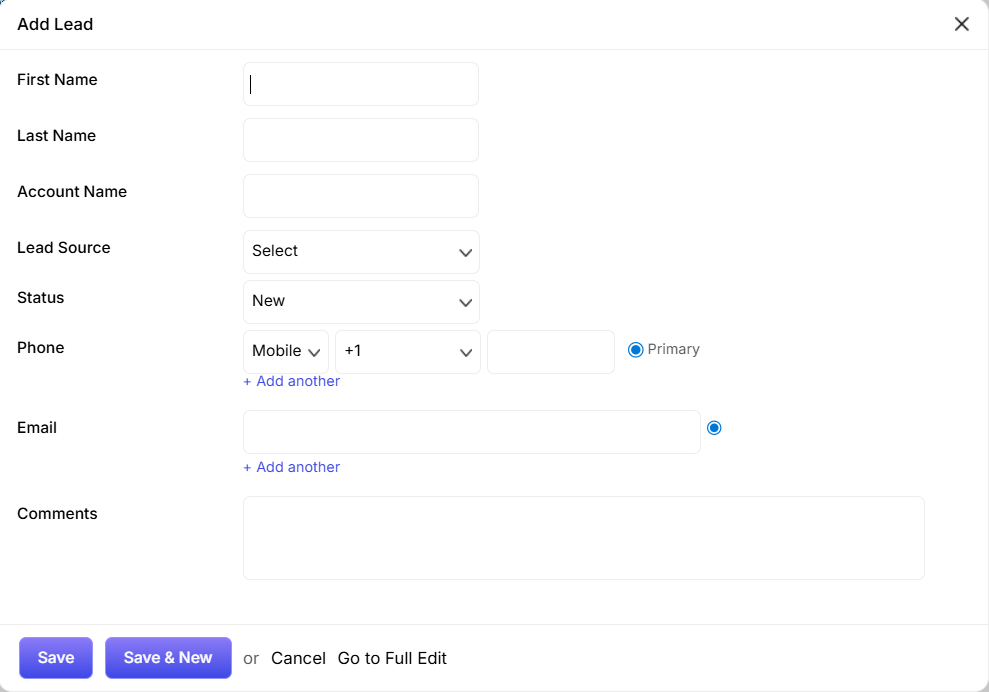Screen dimensions: 989x692
Task: Cancel adding the lead
Action: (x=298, y=658)
